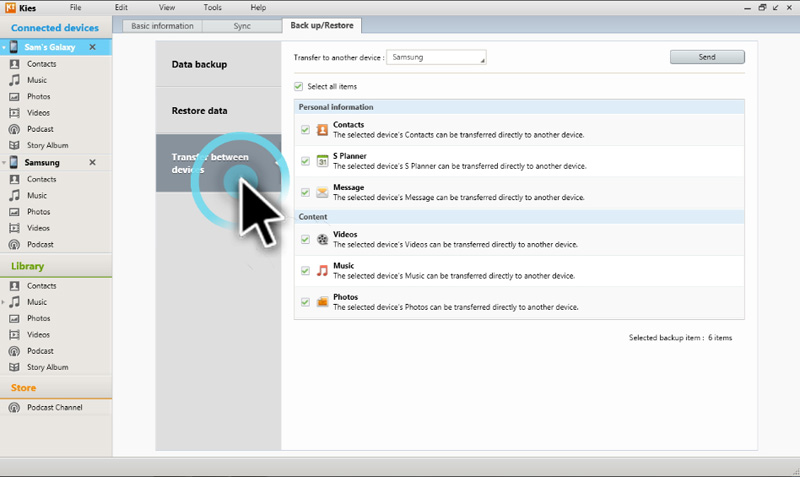Open the Help menu
The width and height of the screenshot is (800, 477).
coord(258,8)
